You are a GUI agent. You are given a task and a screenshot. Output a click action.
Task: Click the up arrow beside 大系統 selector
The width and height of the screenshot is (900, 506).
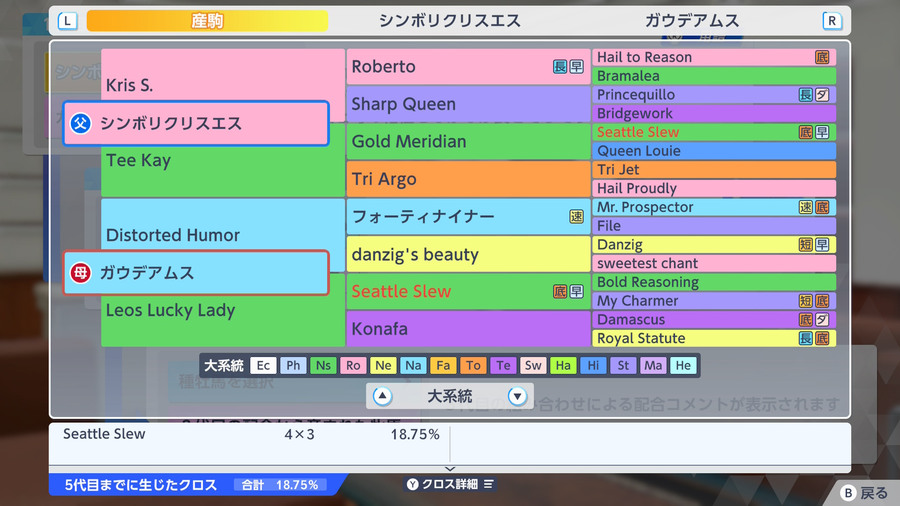[382, 396]
